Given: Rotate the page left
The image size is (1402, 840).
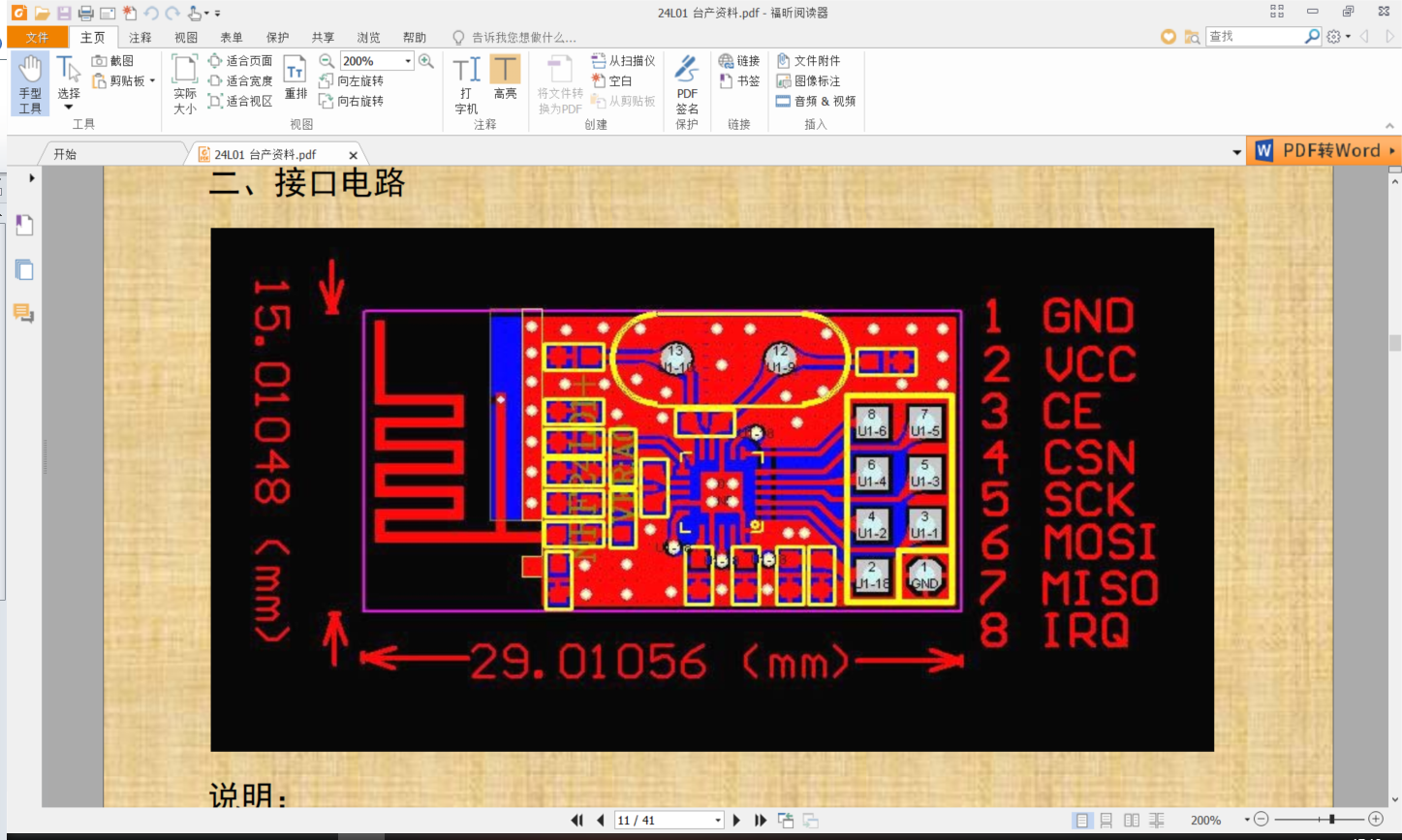Looking at the screenshot, I should [x=351, y=81].
